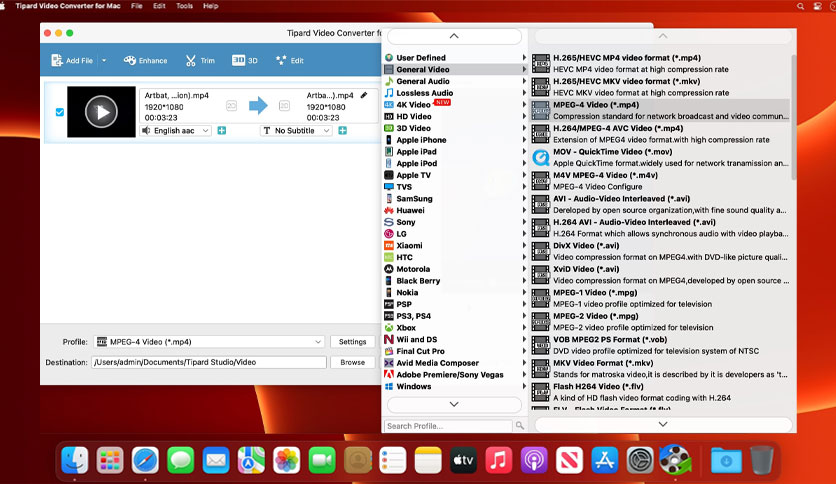Click the format list vertical scrollbar
836x484 pixels.
[793, 117]
